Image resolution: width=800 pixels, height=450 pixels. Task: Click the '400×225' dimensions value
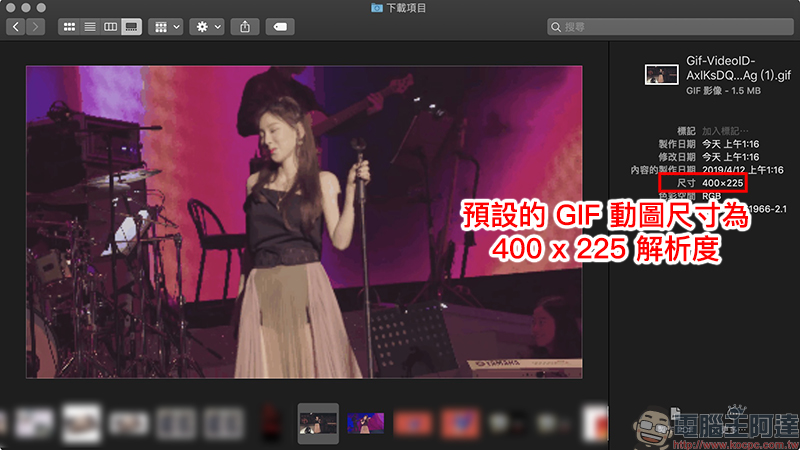(722, 183)
